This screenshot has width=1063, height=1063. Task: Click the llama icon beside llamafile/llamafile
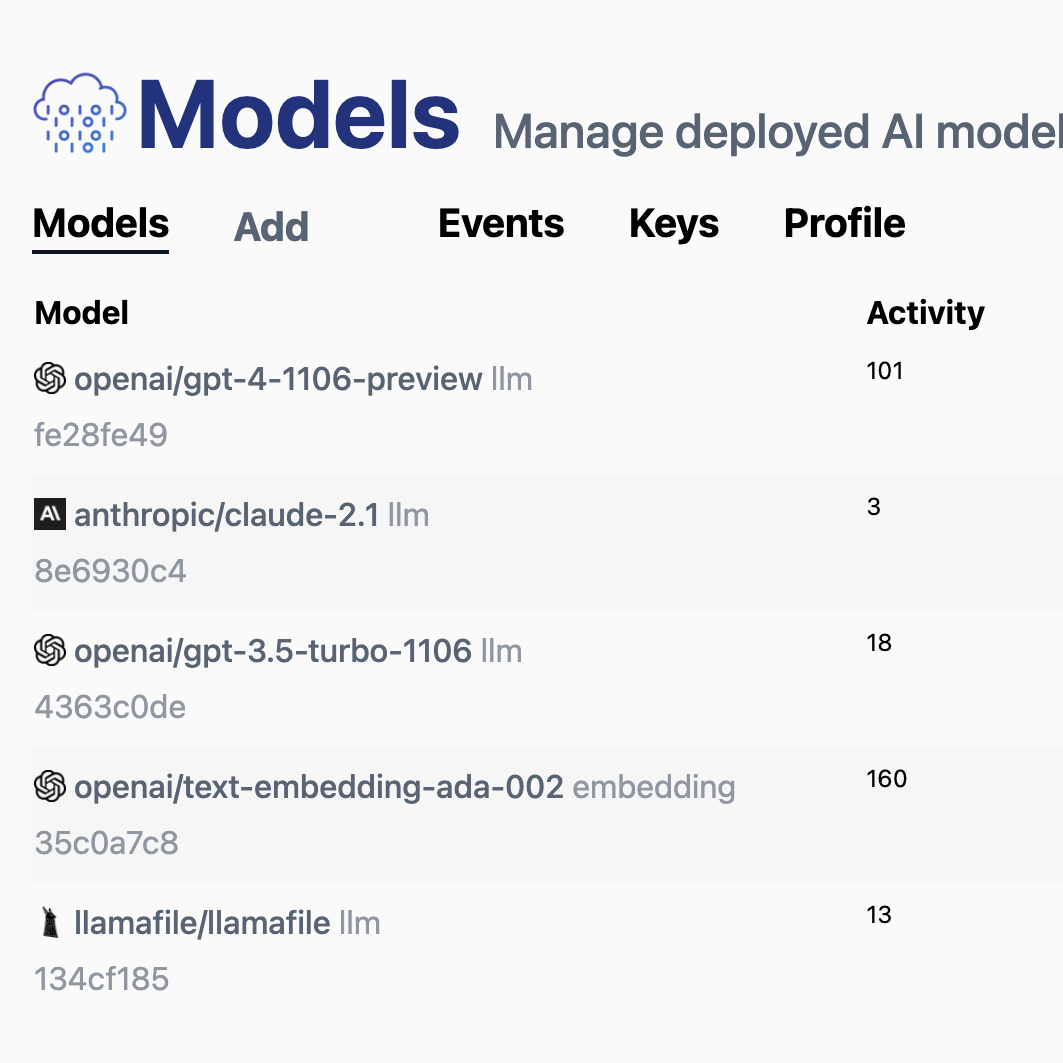coord(50,923)
